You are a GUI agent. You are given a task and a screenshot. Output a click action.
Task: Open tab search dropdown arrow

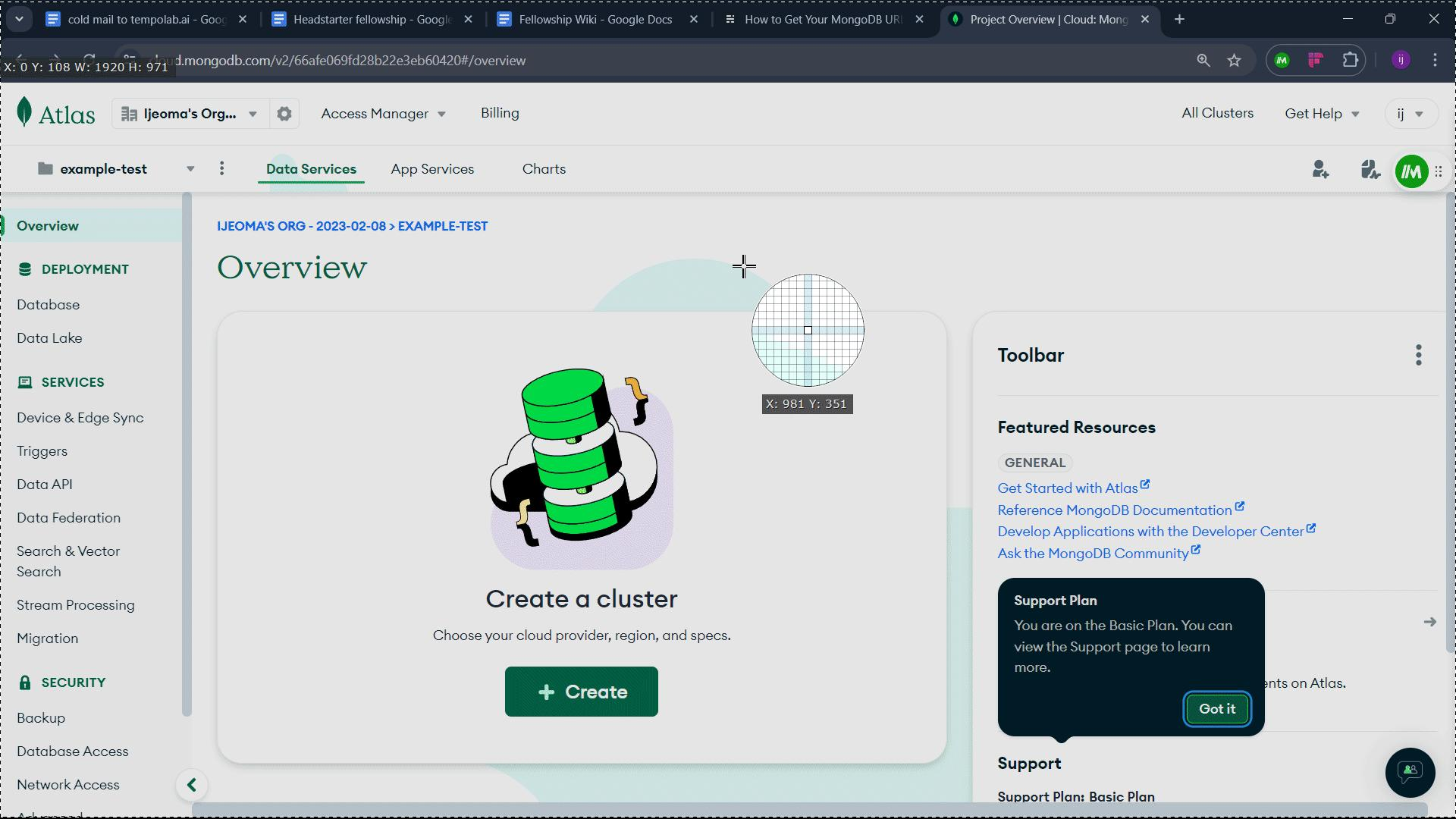tap(19, 19)
